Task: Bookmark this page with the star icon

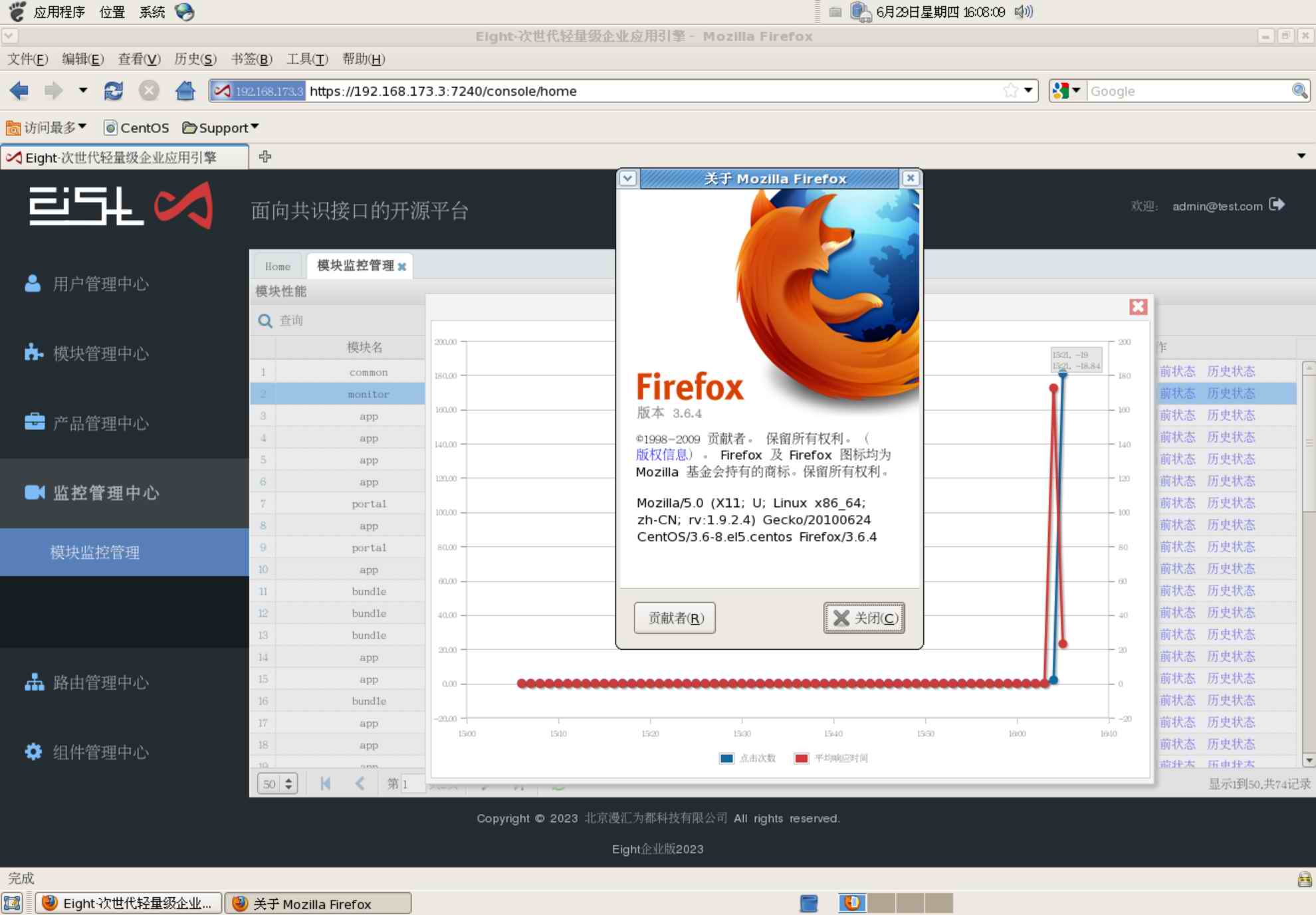Action: click(x=1010, y=90)
